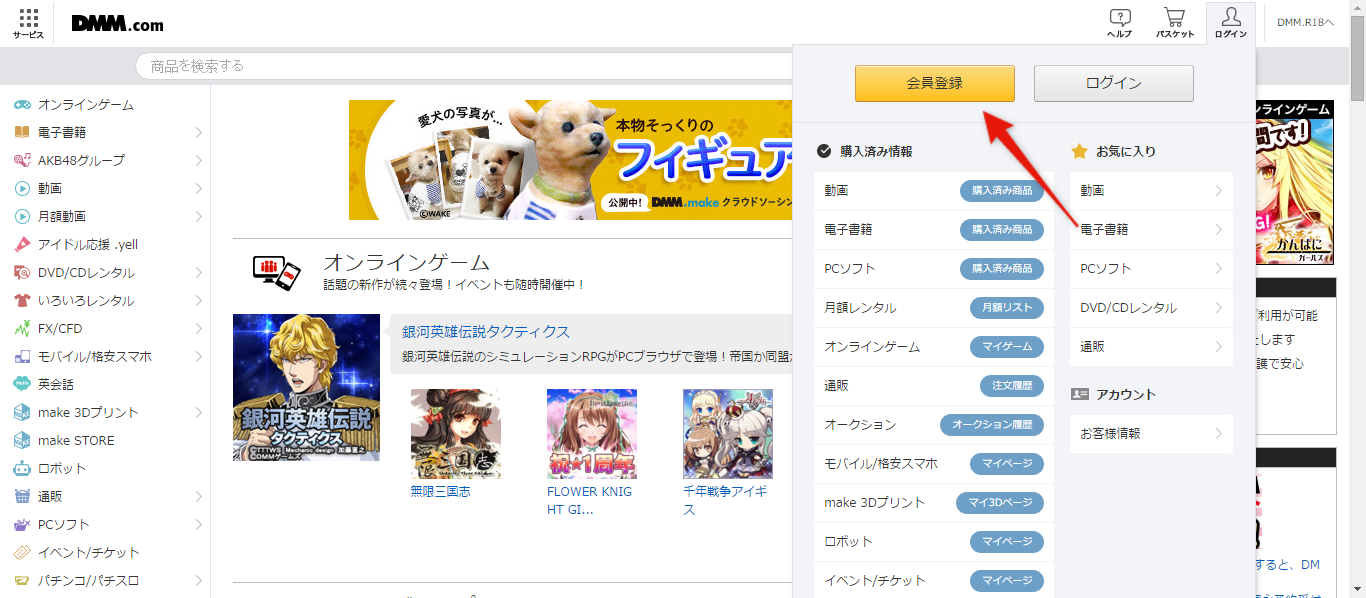The image size is (1366, 598).
Task: Click 購入済み商品 badge beside 電子書籍
Action: 1002,229
